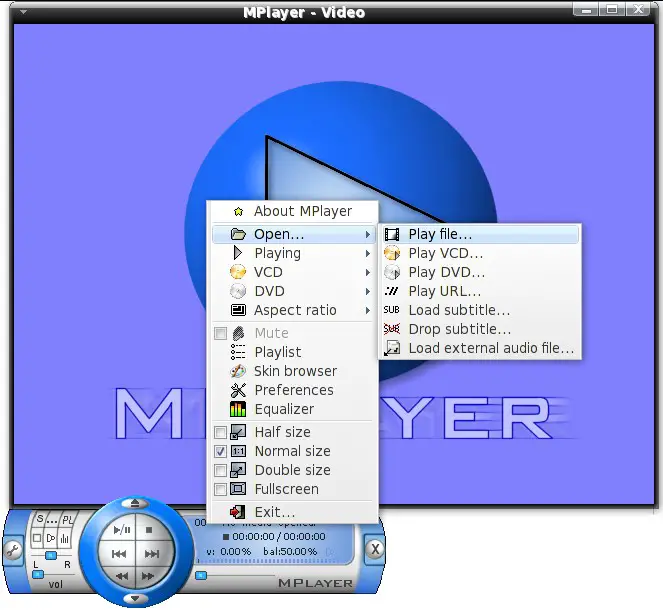Select Load external audio file...
Image resolution: width=663 pixels, height=610 pixels.
click(479, 348)
